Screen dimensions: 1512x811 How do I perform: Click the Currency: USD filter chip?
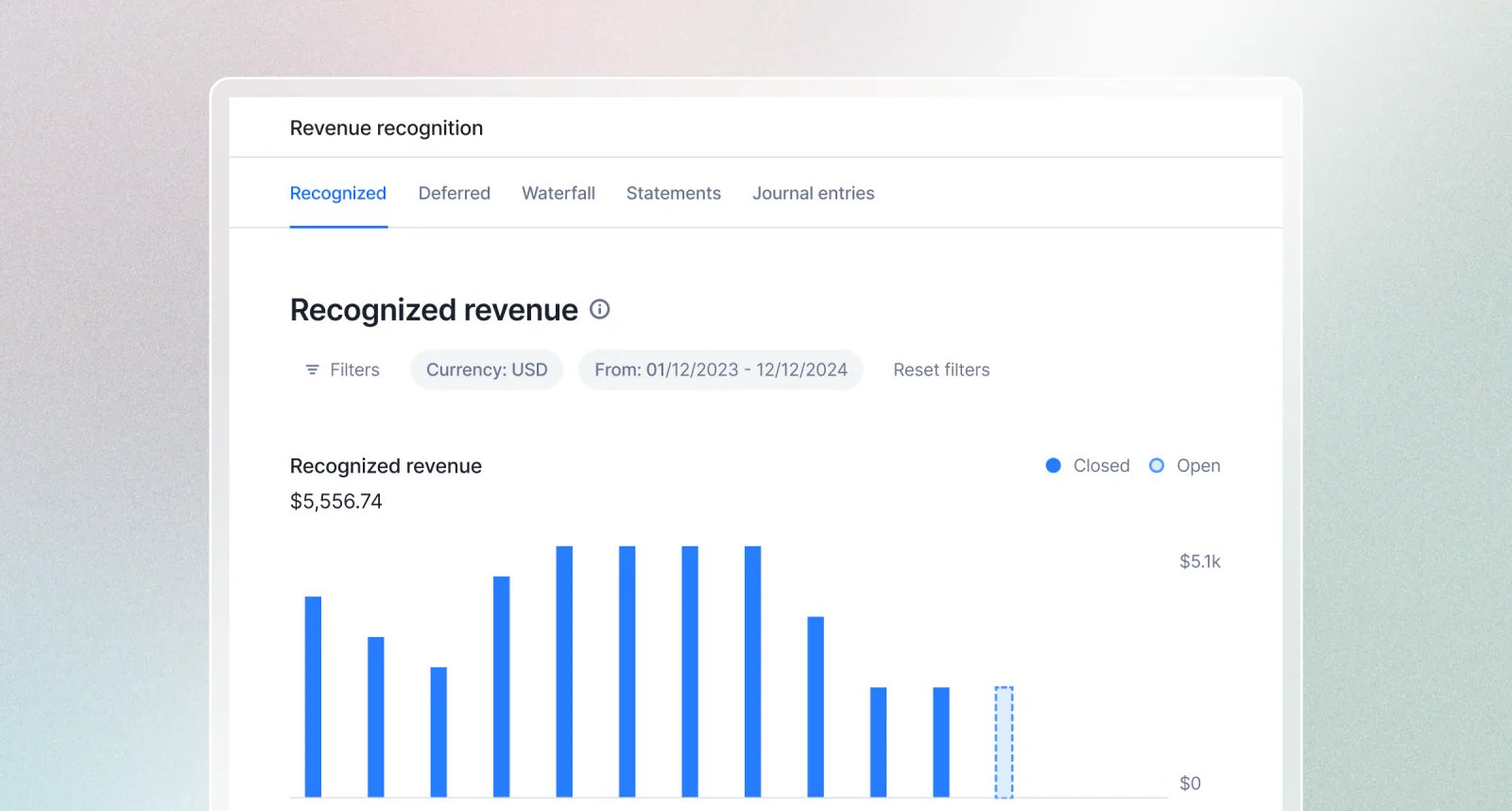[x=487, y=370]
